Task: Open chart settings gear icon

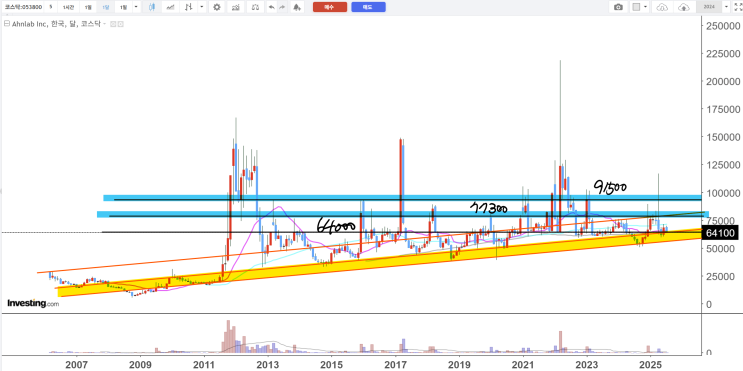Action: [x=217, y=7]
